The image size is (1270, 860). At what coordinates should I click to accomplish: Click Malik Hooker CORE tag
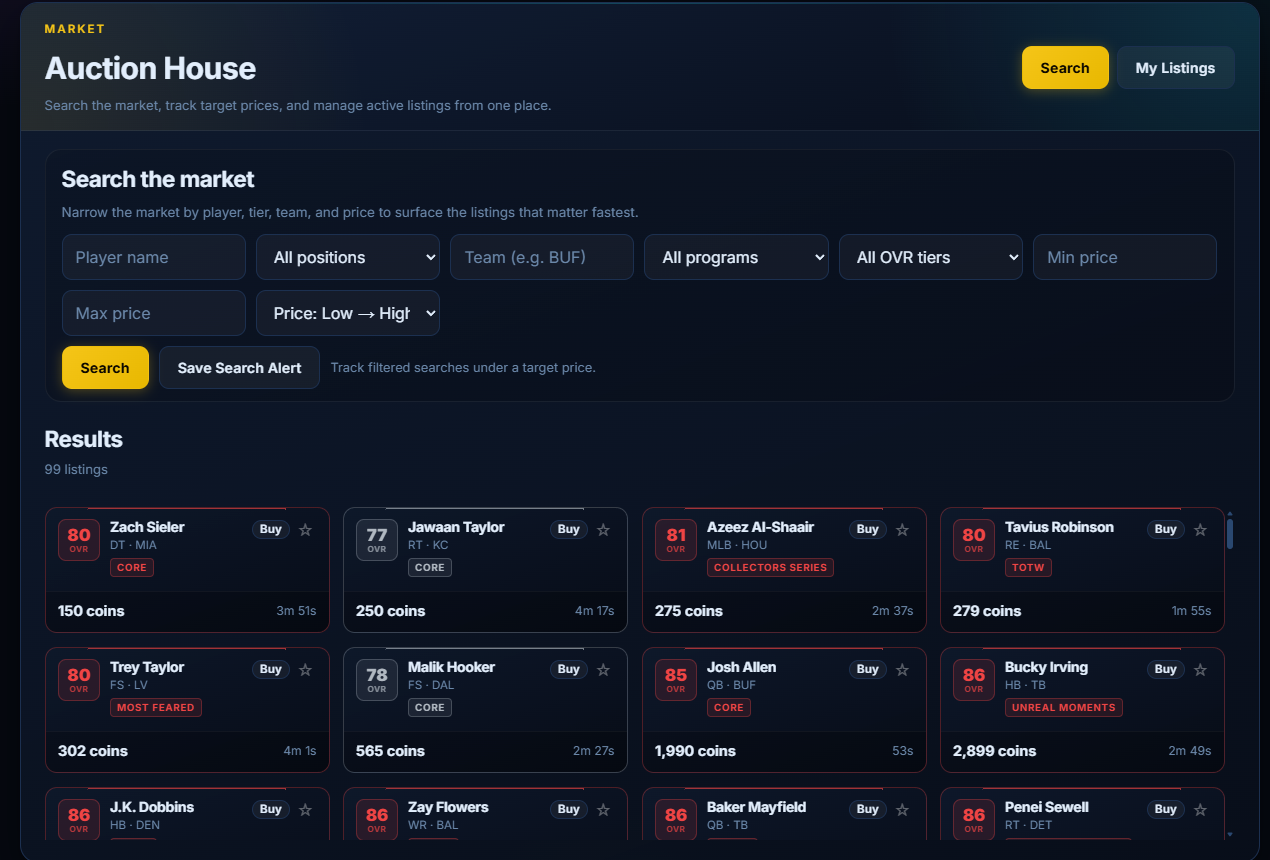coord(430,707)
